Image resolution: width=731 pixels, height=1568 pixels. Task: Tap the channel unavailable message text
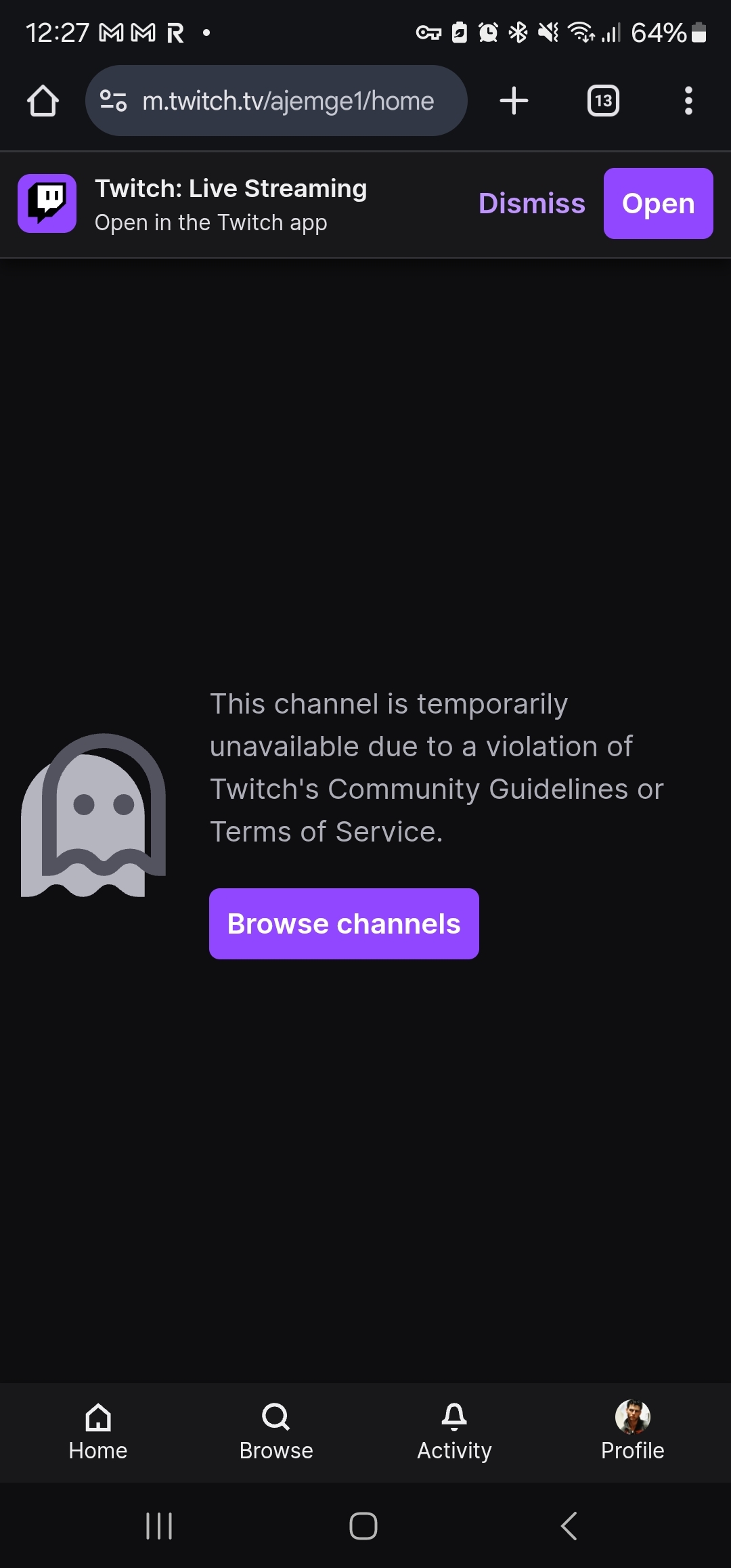coord(437,768)
